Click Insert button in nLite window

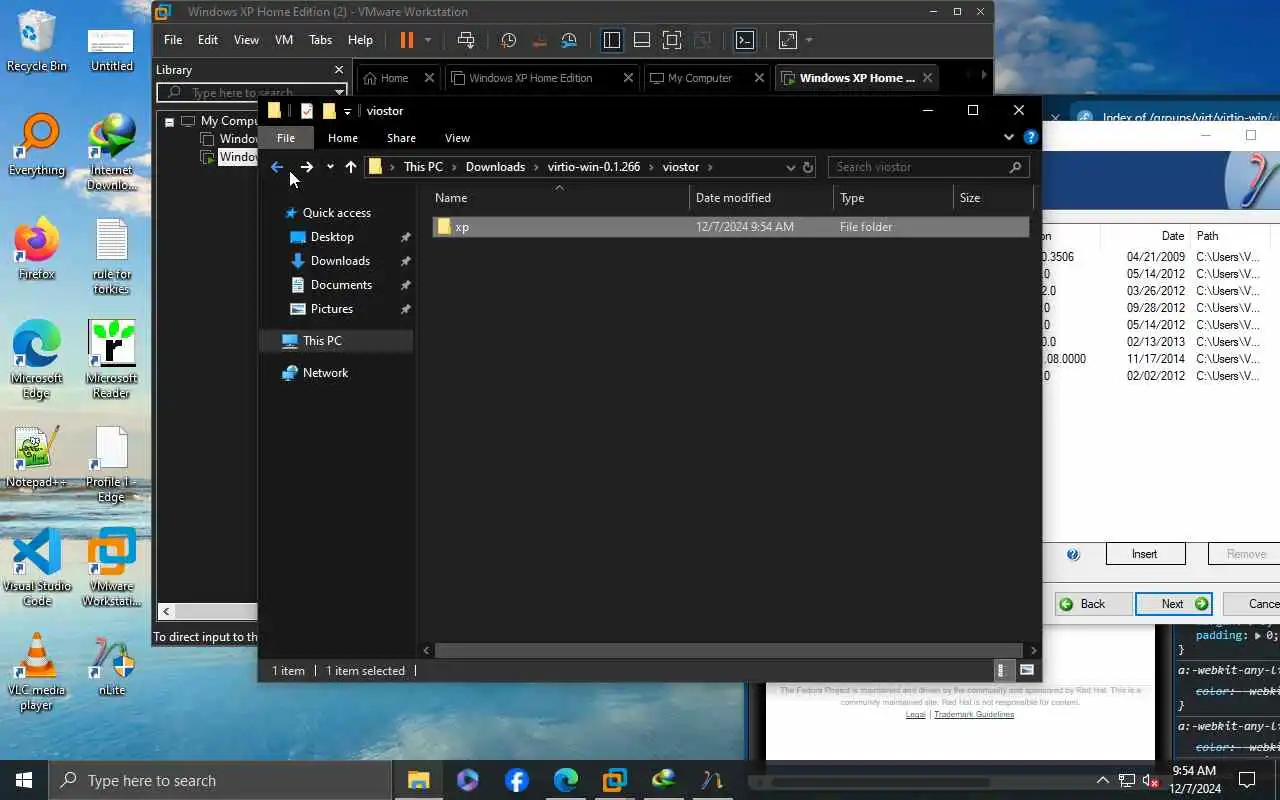[1145, 554]
